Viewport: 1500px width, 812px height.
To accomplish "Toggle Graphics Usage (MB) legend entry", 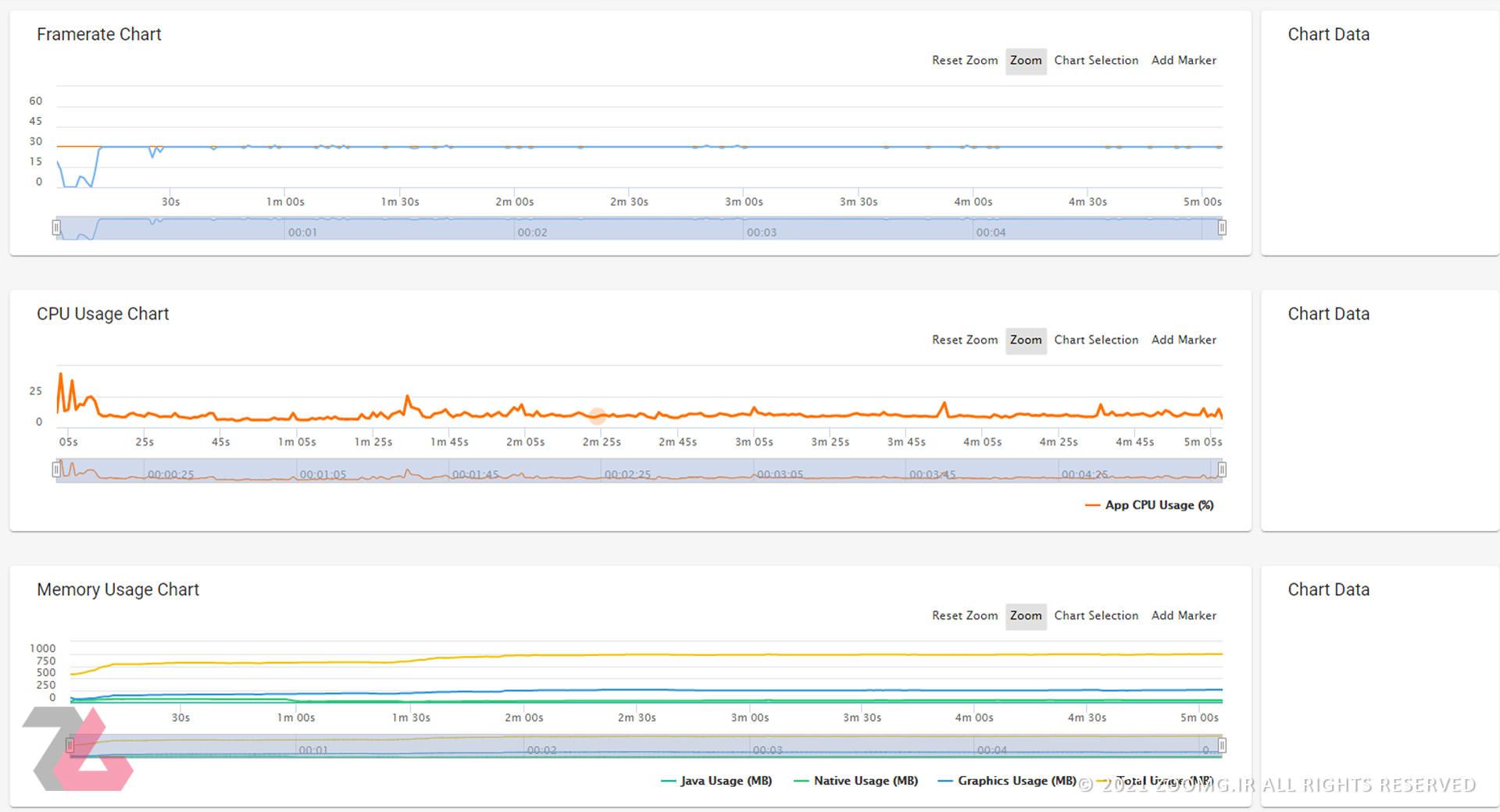I will (x=1006, y=781).
